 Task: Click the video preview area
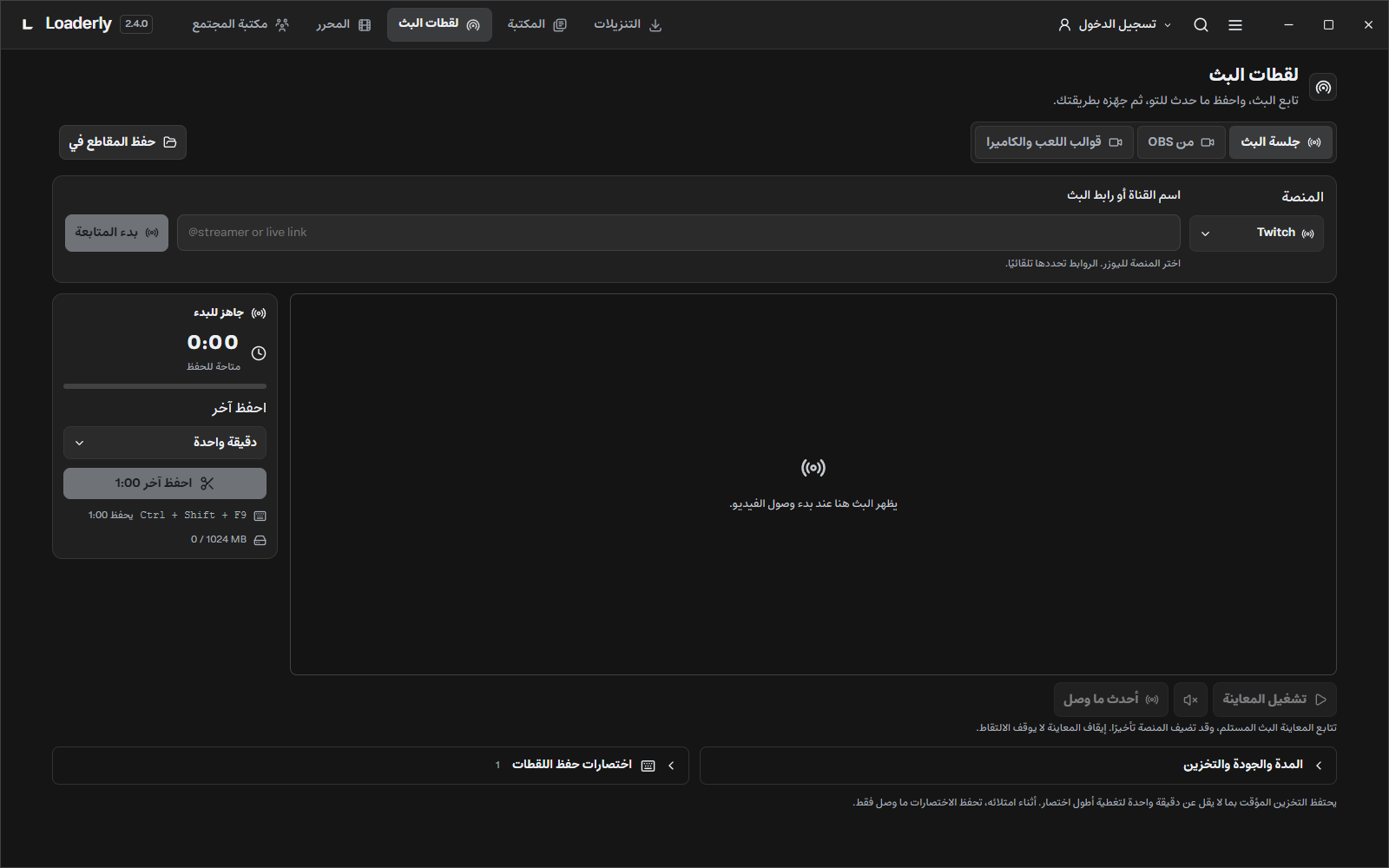coord(813,484)
